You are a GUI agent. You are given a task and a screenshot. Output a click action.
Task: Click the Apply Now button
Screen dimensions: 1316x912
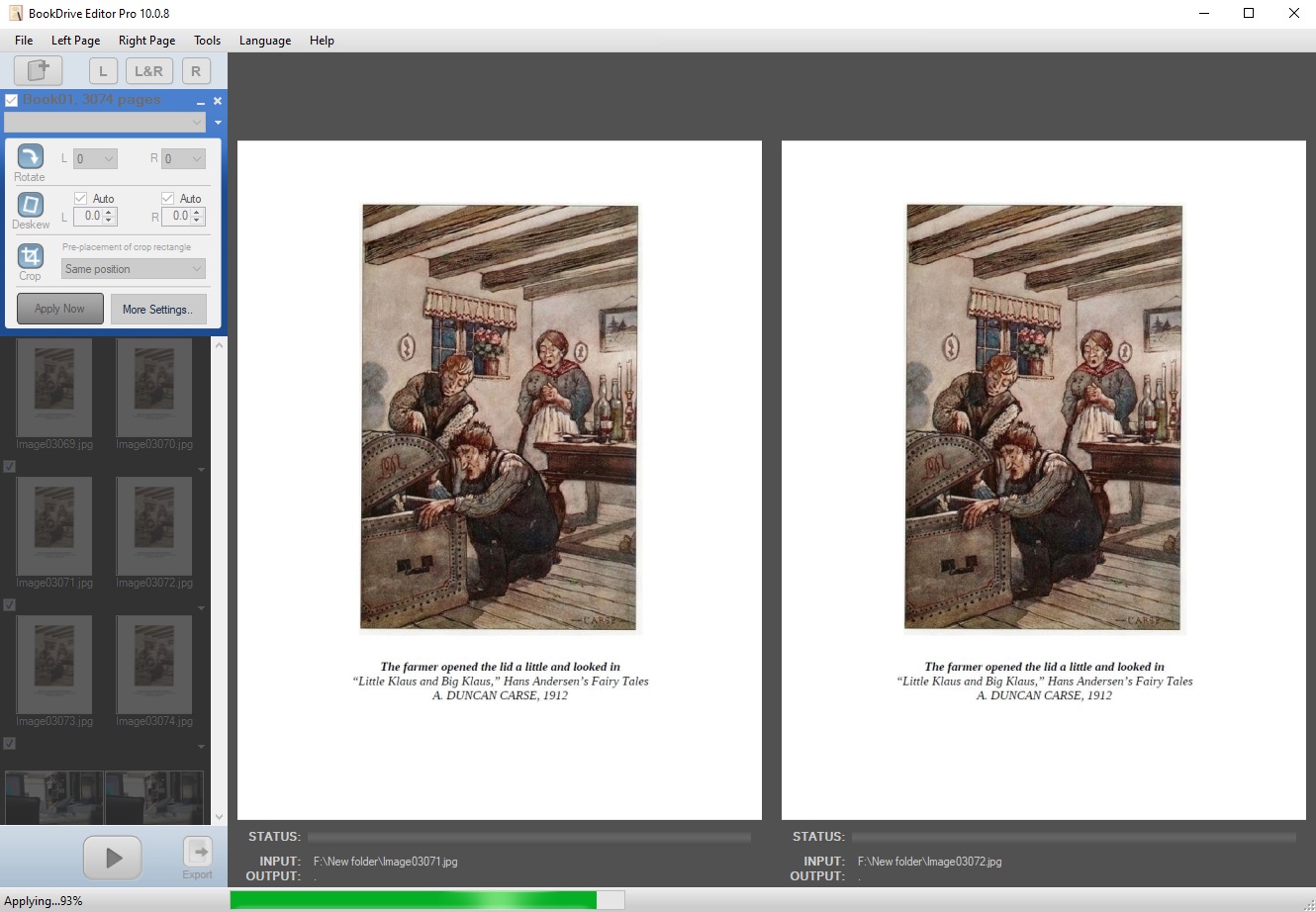coord(60,309)
